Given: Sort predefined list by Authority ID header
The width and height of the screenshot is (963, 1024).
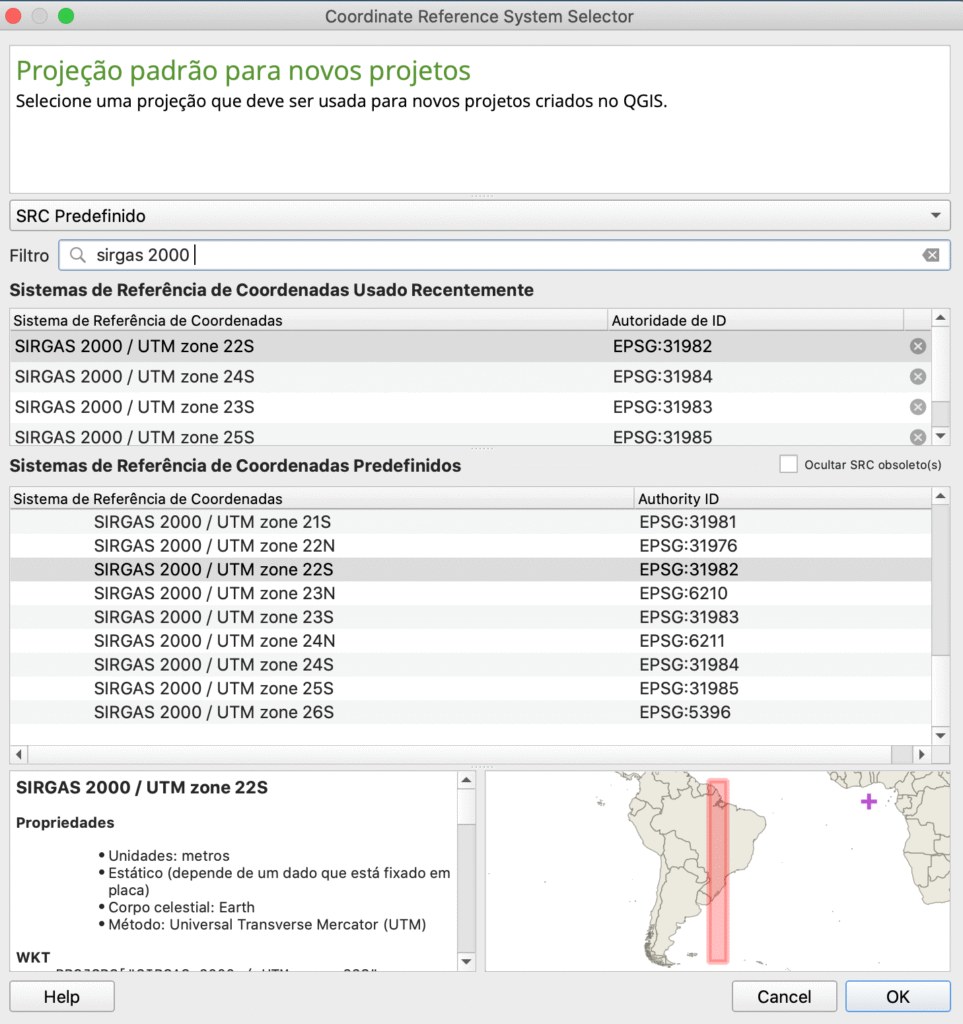Looking at the screenshot, I should [x=782, y=498].
